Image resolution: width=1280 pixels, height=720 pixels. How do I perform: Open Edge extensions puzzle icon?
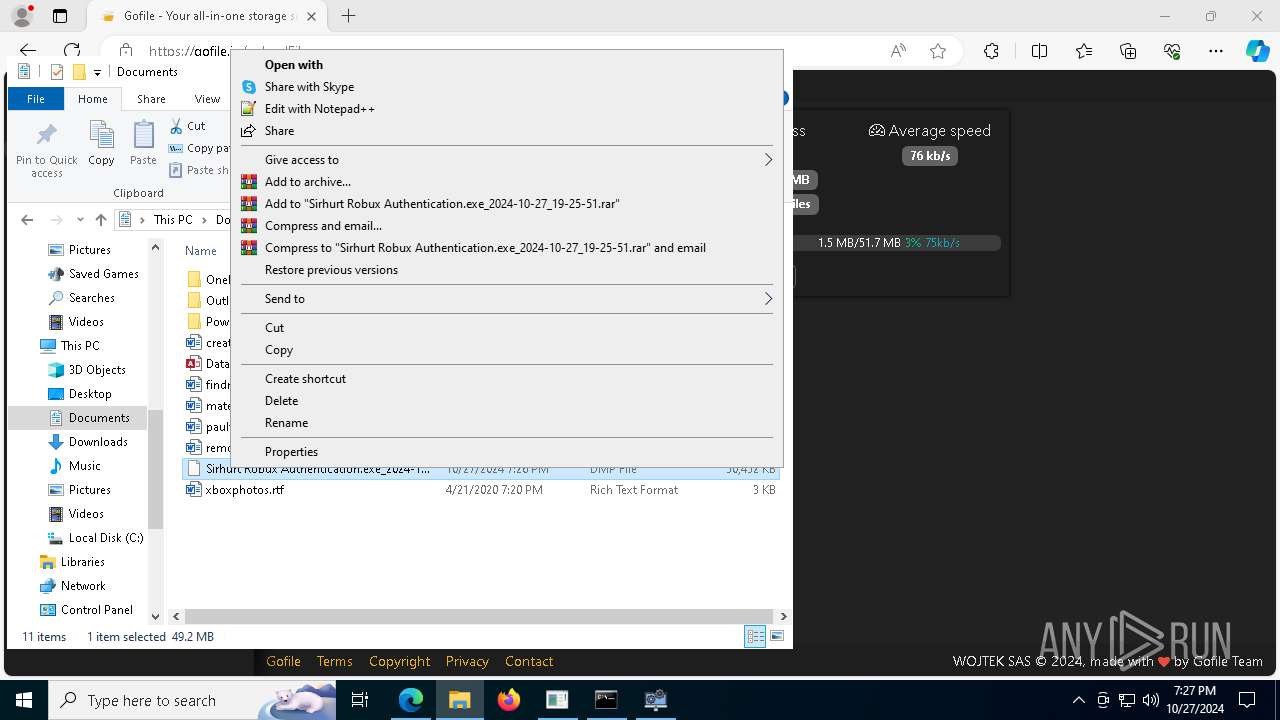point(991,51)
